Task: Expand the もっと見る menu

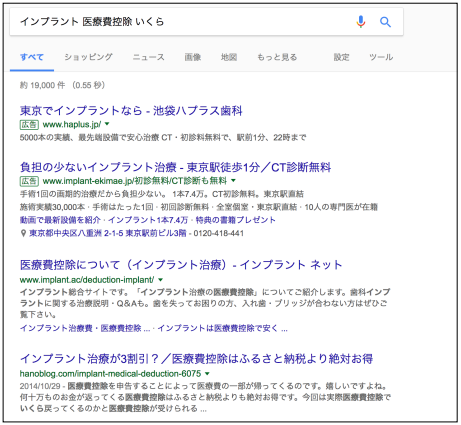Action: click(277, 57)
